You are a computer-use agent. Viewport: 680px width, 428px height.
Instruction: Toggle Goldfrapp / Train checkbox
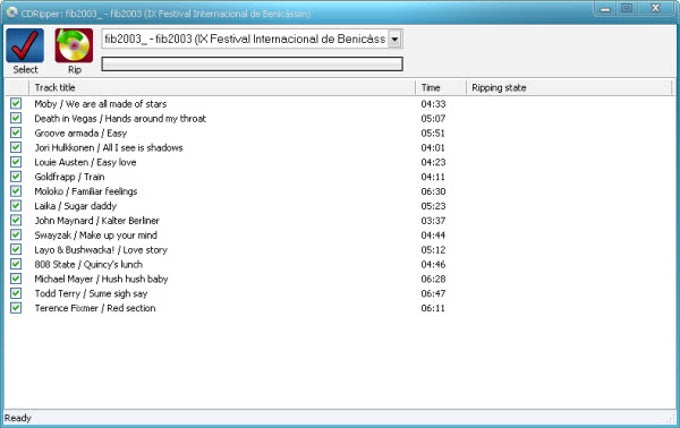tap(16, 176)
